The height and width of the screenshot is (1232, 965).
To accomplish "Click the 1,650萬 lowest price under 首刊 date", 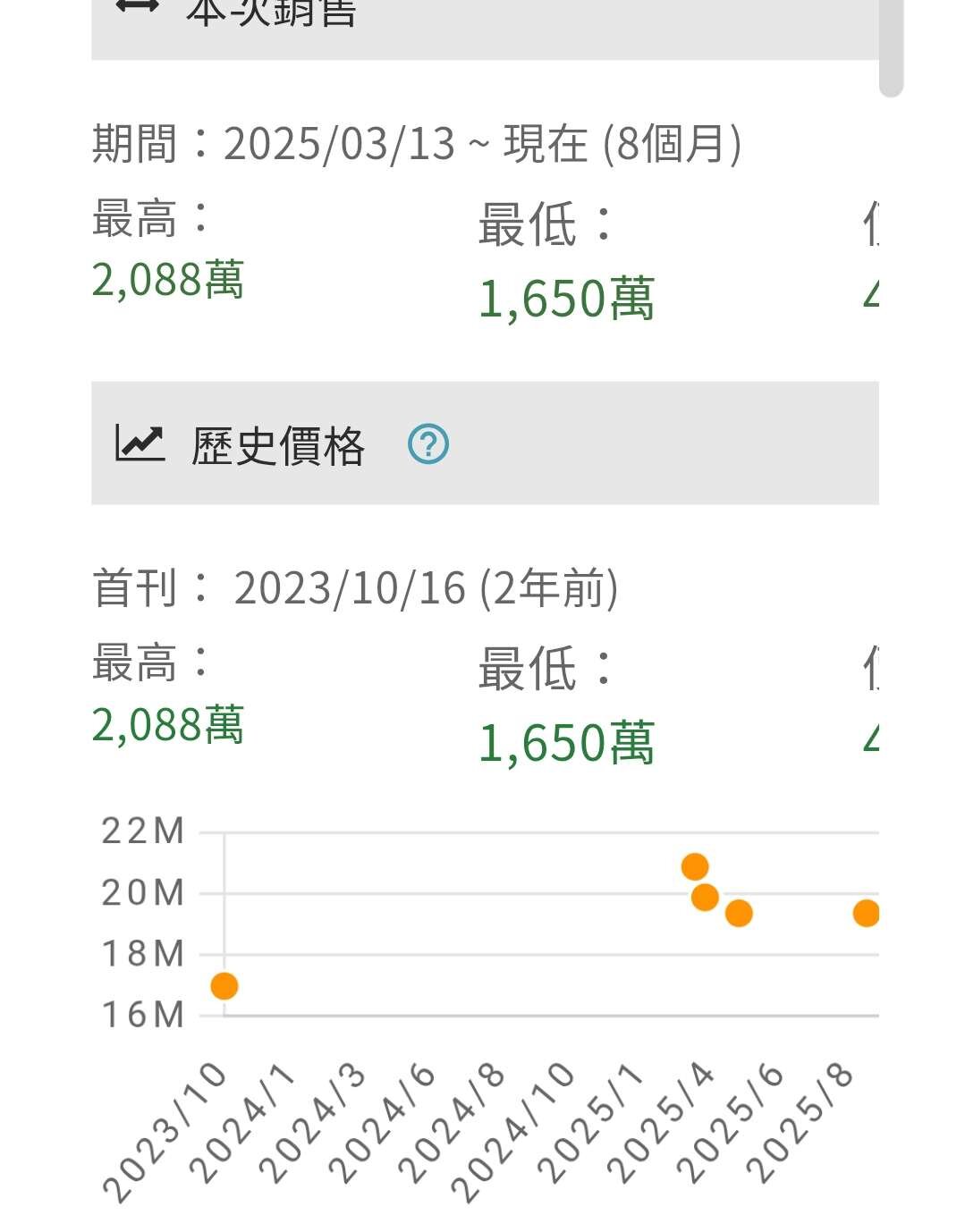I will 566,743.
